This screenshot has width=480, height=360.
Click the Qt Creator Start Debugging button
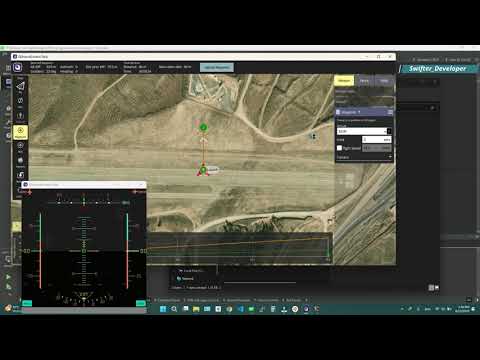point(8,286)
